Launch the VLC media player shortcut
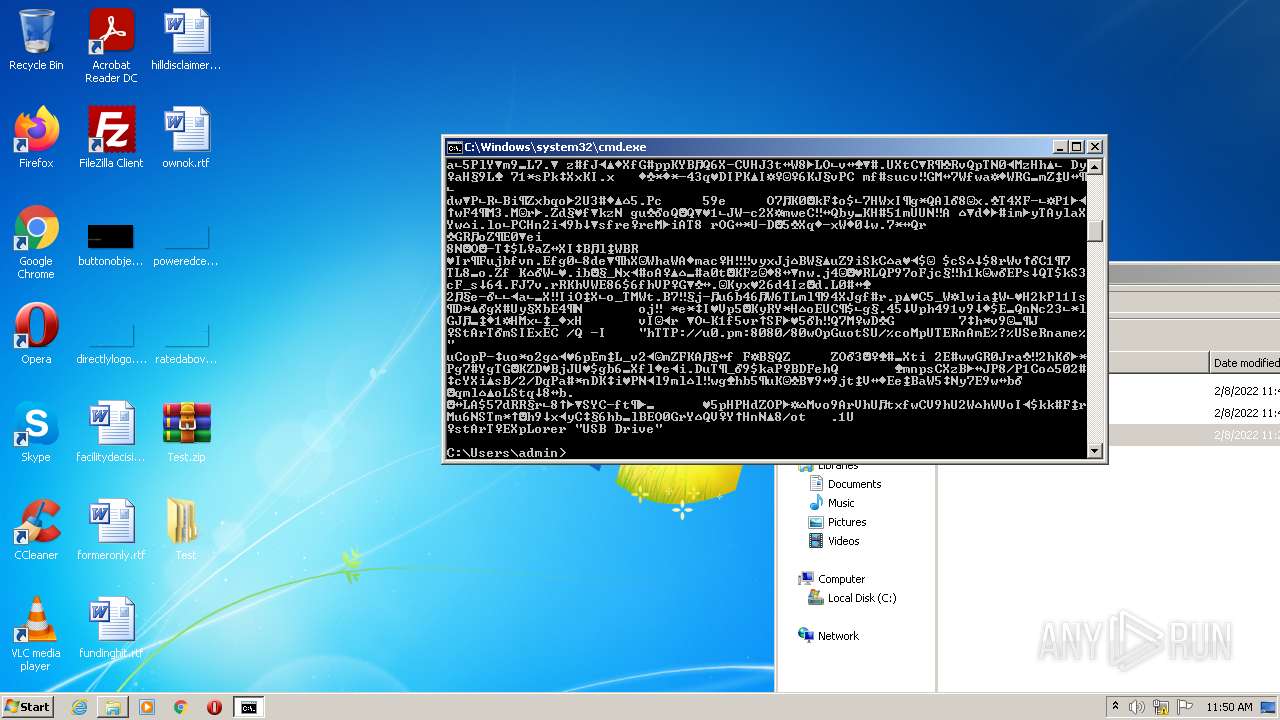 (36, 635)
